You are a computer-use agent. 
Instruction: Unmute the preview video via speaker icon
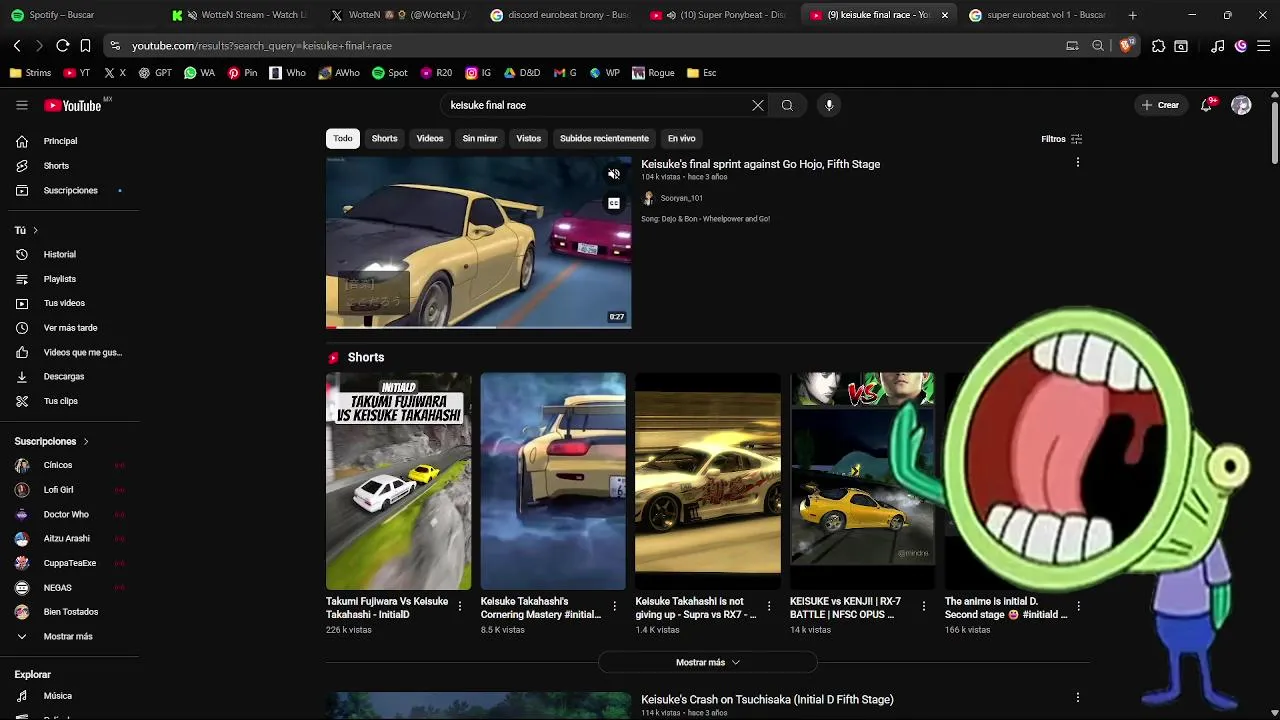[x=614, y=174]
